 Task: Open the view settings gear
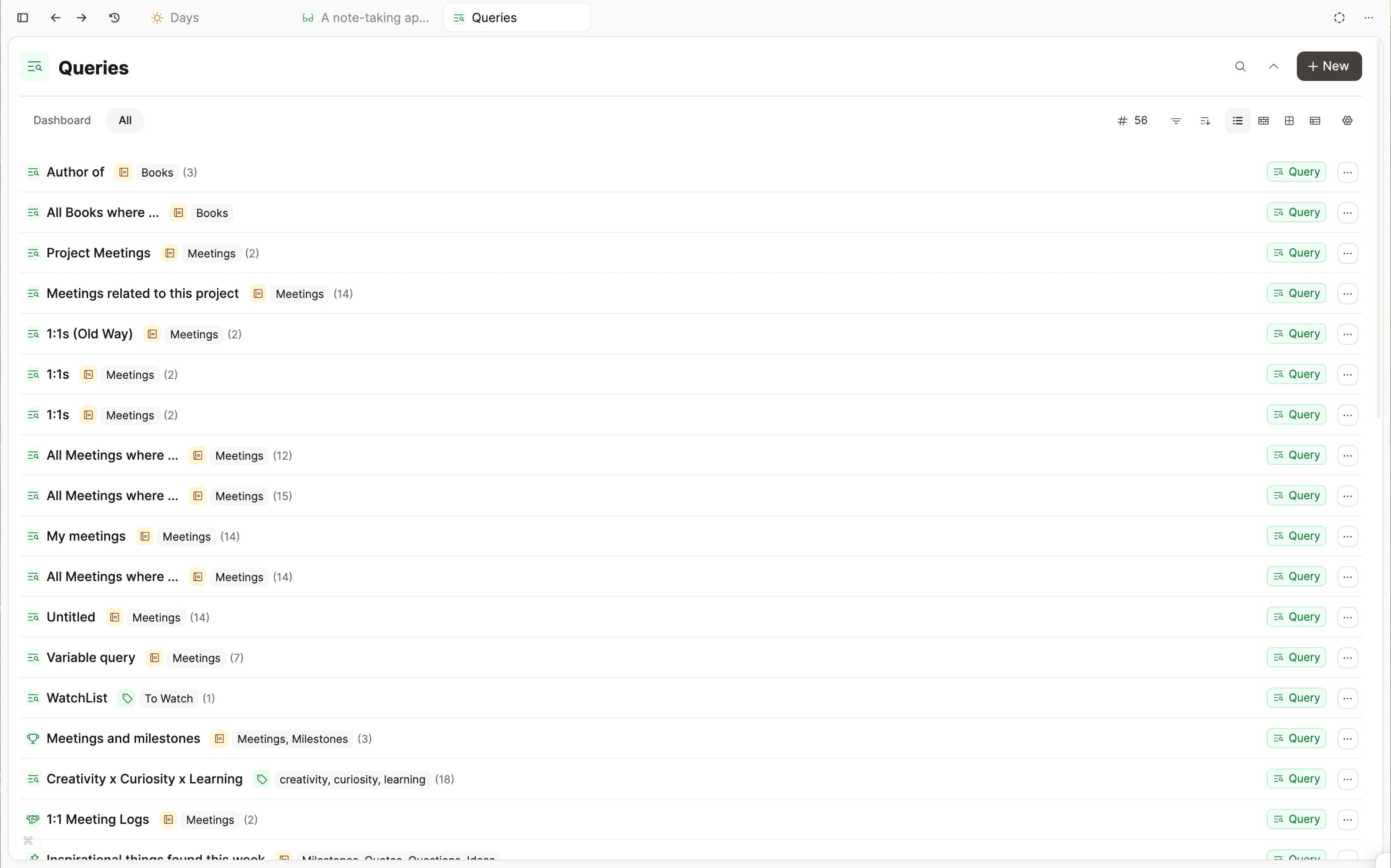pos(1347,121)
